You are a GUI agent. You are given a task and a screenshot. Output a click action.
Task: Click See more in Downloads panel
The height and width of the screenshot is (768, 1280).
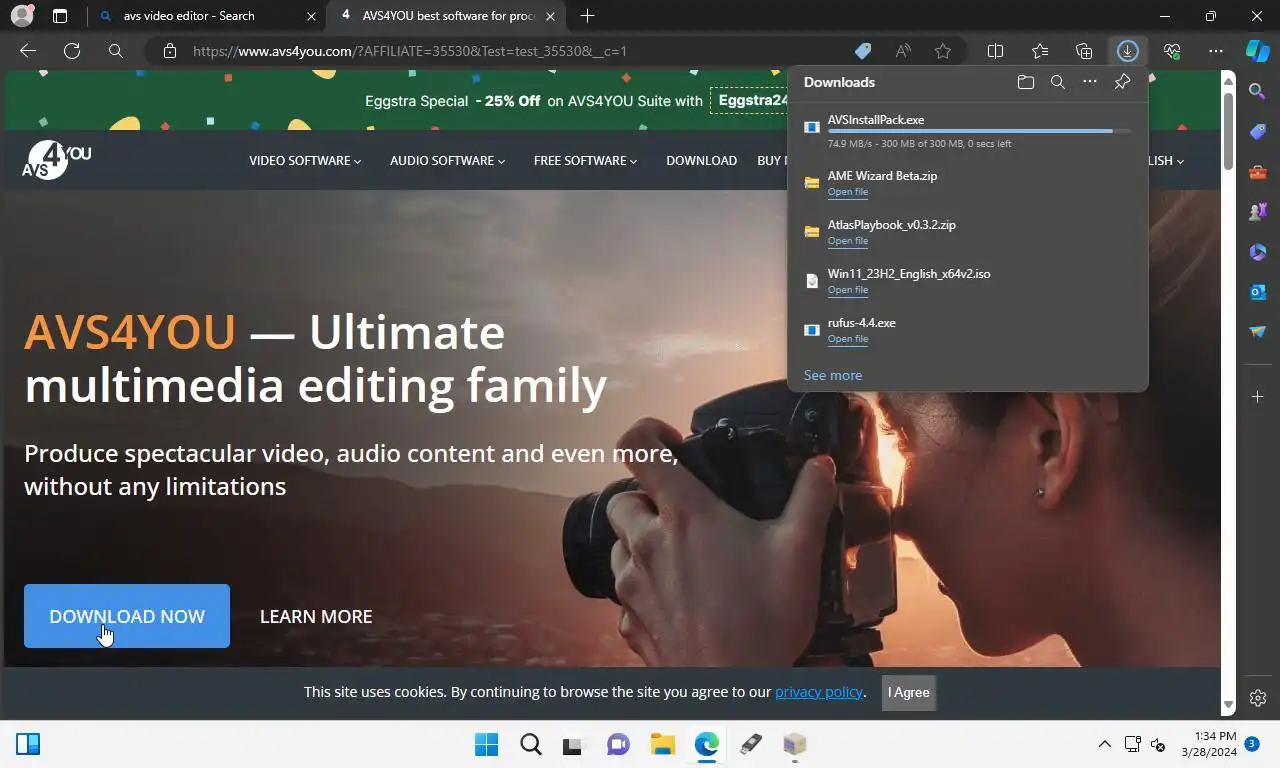[833, 375]
